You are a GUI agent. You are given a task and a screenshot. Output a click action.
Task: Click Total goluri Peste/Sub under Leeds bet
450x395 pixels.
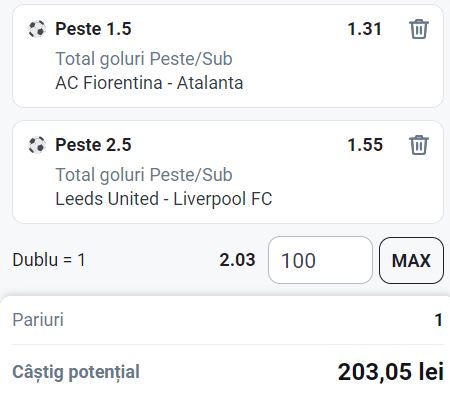tap(144, 175)
